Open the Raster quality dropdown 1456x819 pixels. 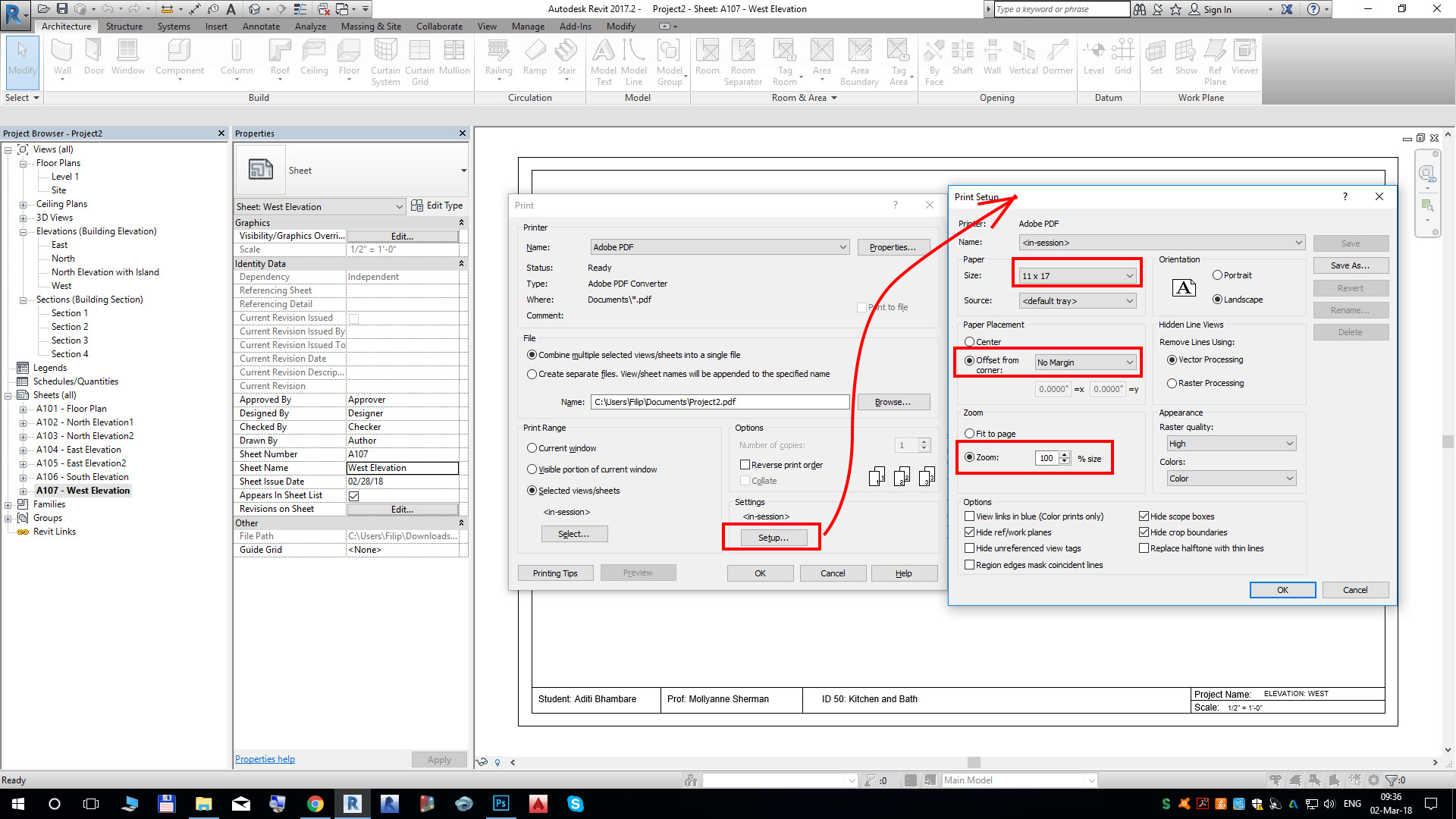coord(1232,444)
